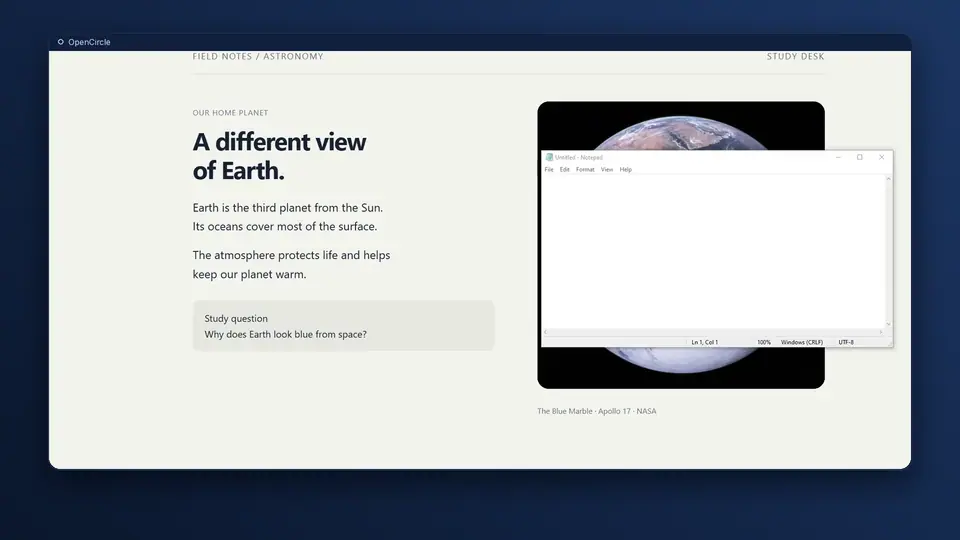Click the 'Ln 1, Col 1' status bar entry

[x=704, y=342]
